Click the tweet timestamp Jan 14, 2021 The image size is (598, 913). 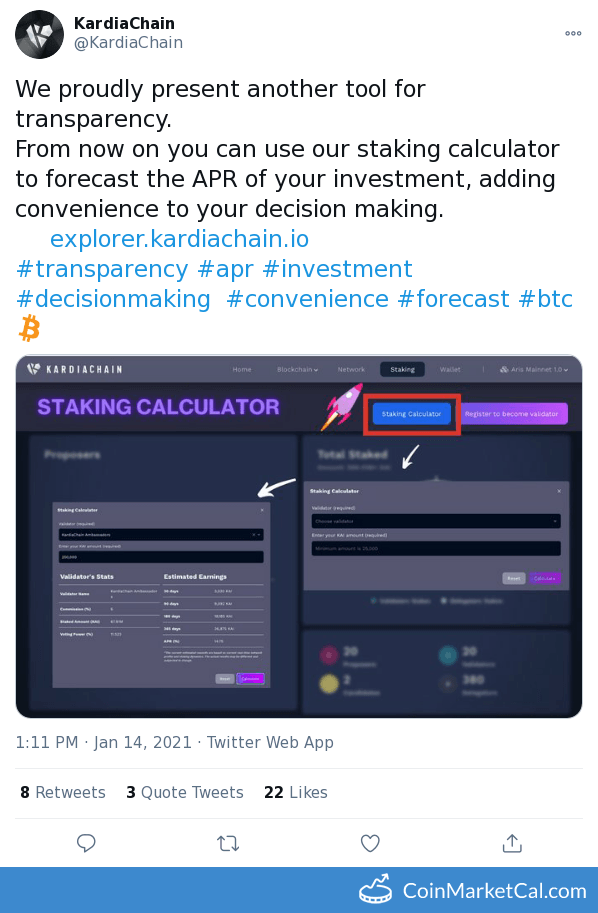click(x=143, y=742)
